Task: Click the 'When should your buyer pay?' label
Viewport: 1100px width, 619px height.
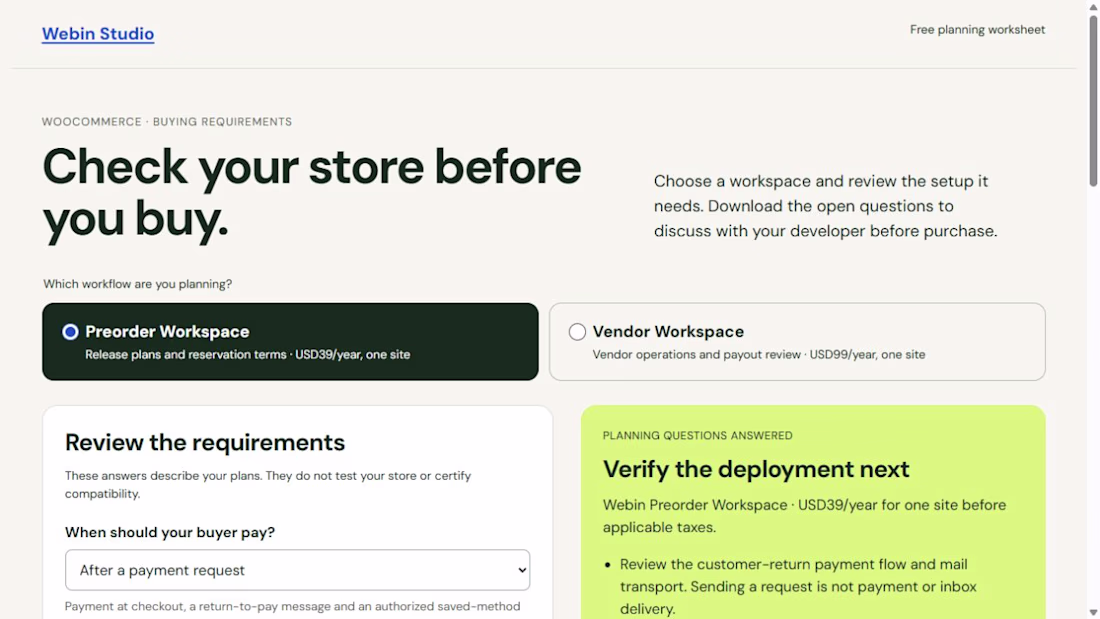Action: click(x=170, y=533)
